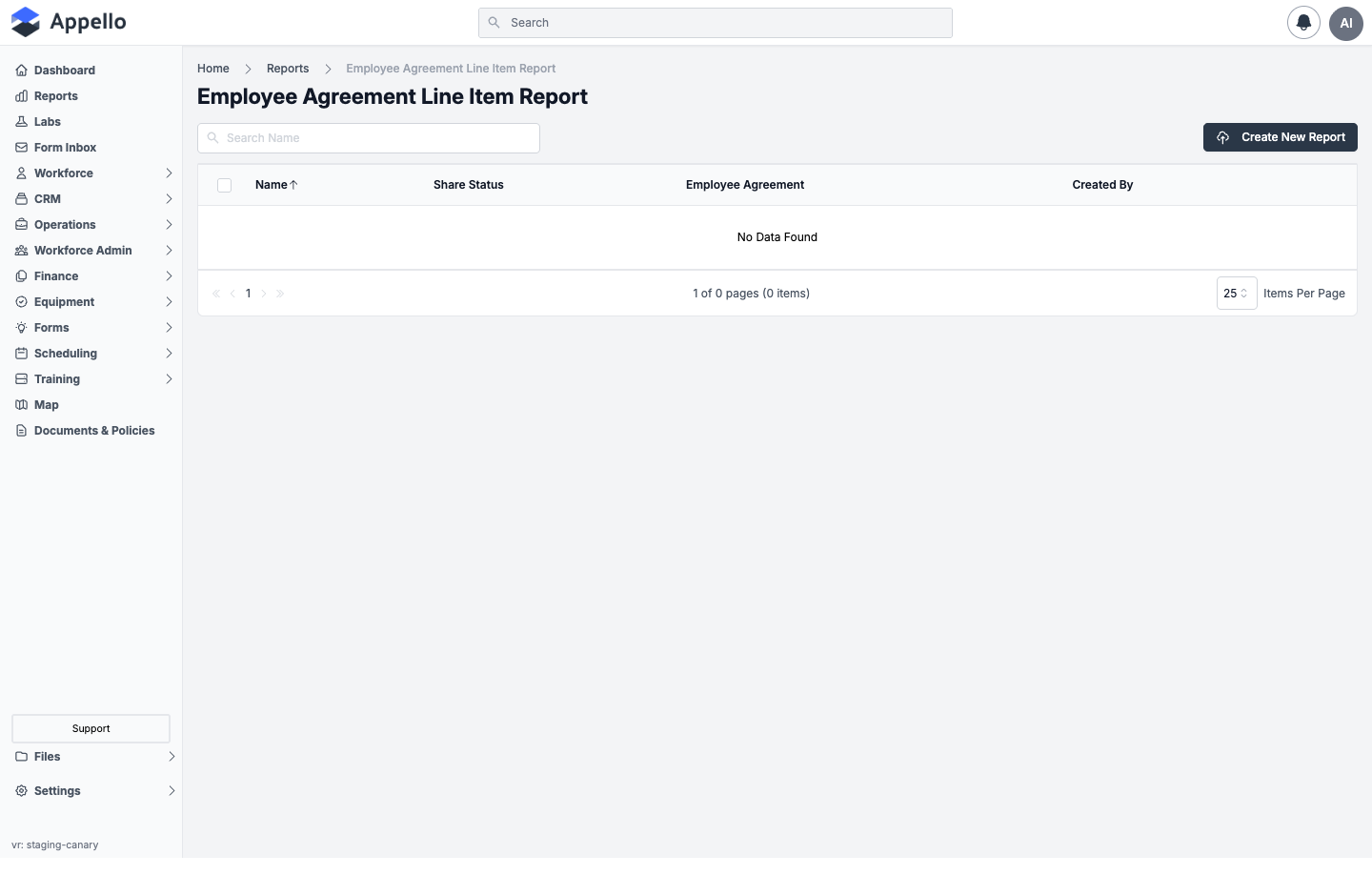Open the AI user avatar menu
This screenshot has width=1372, height=875.
tap(1346, 23)
